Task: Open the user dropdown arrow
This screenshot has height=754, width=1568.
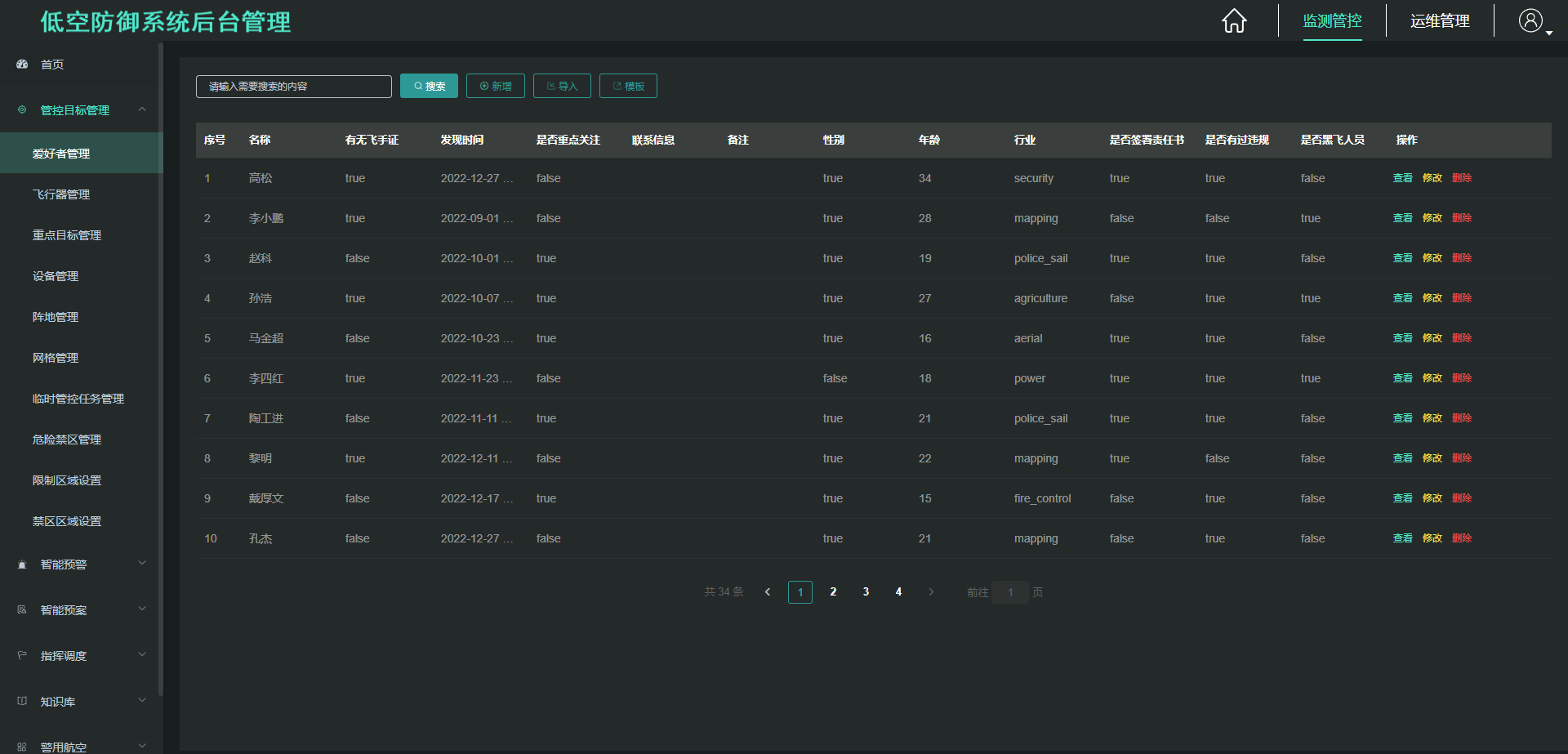Action: click(1549, 33)
